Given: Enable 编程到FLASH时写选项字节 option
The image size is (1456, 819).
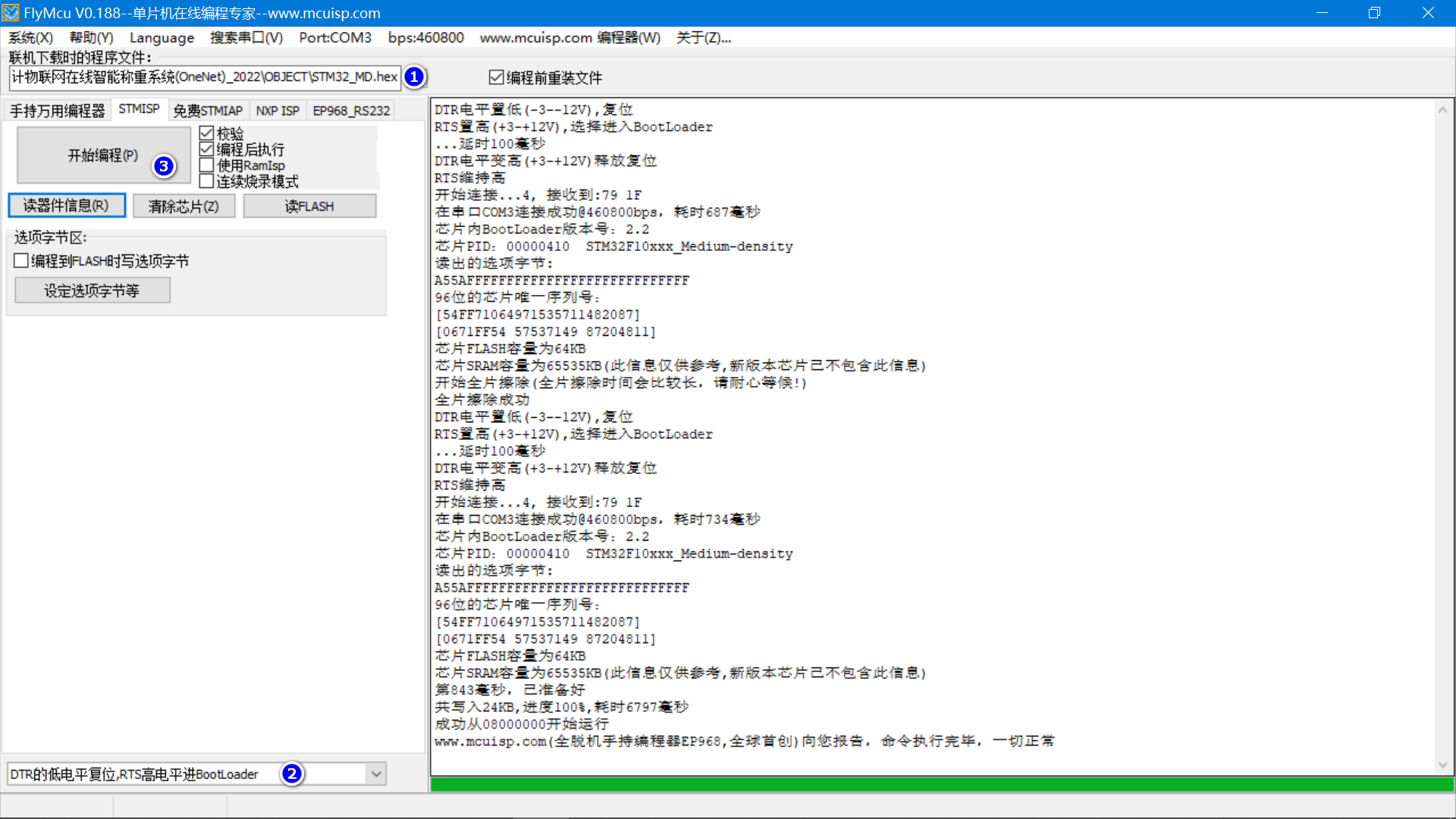Looking at the screenshot, I should [21, 260].
